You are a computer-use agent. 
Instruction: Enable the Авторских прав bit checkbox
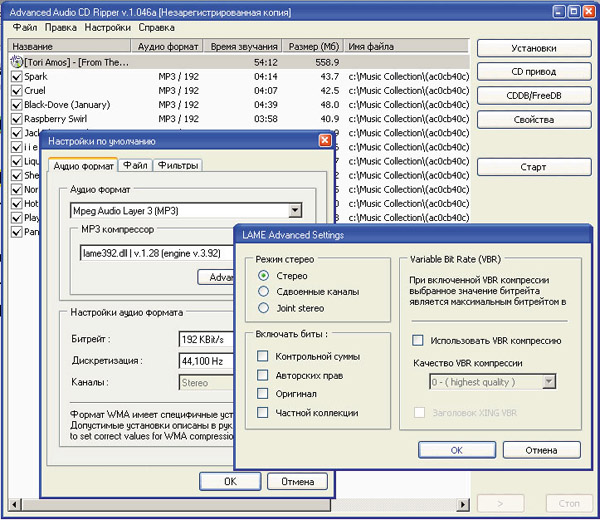[262, 375]
